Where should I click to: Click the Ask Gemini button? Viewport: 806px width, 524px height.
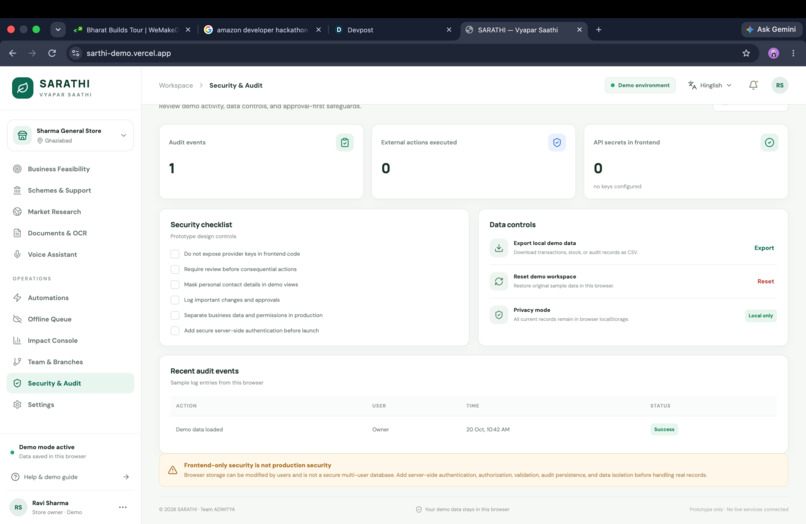click(771, 30)
